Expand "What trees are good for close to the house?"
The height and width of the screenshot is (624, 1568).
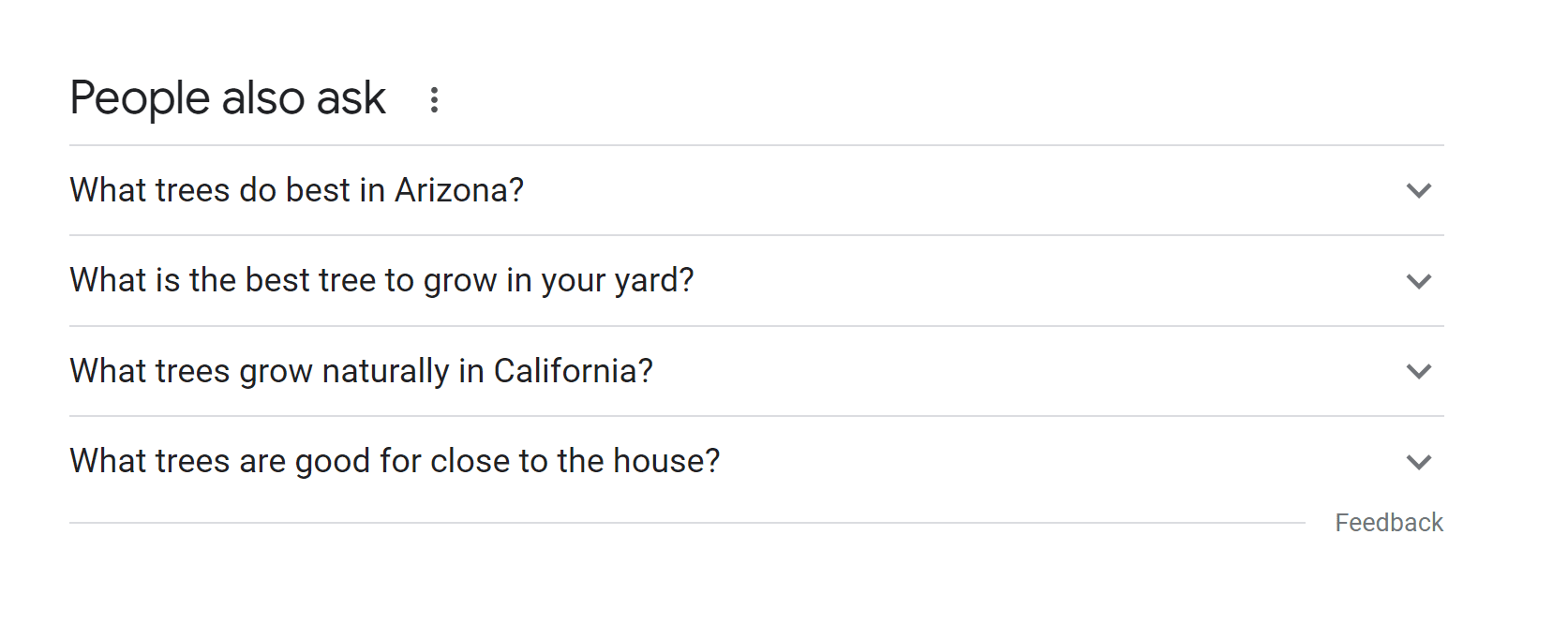(395, 461)
